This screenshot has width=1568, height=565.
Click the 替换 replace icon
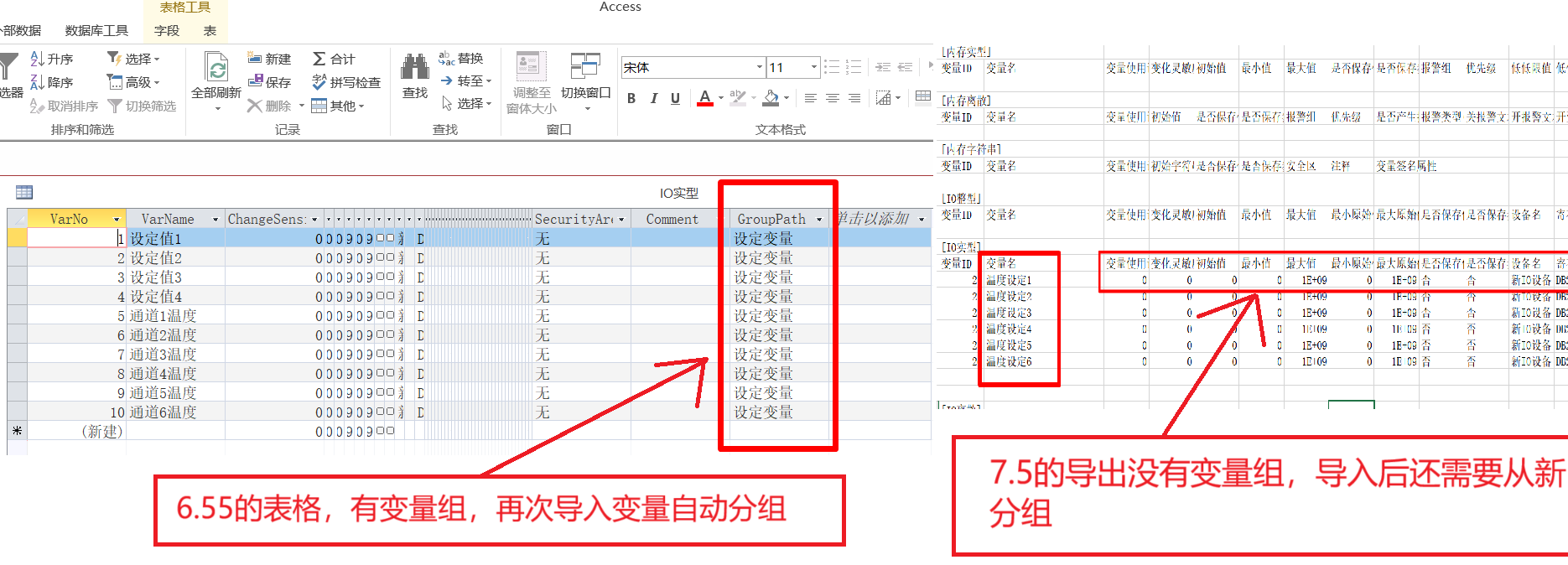(447, 58)
